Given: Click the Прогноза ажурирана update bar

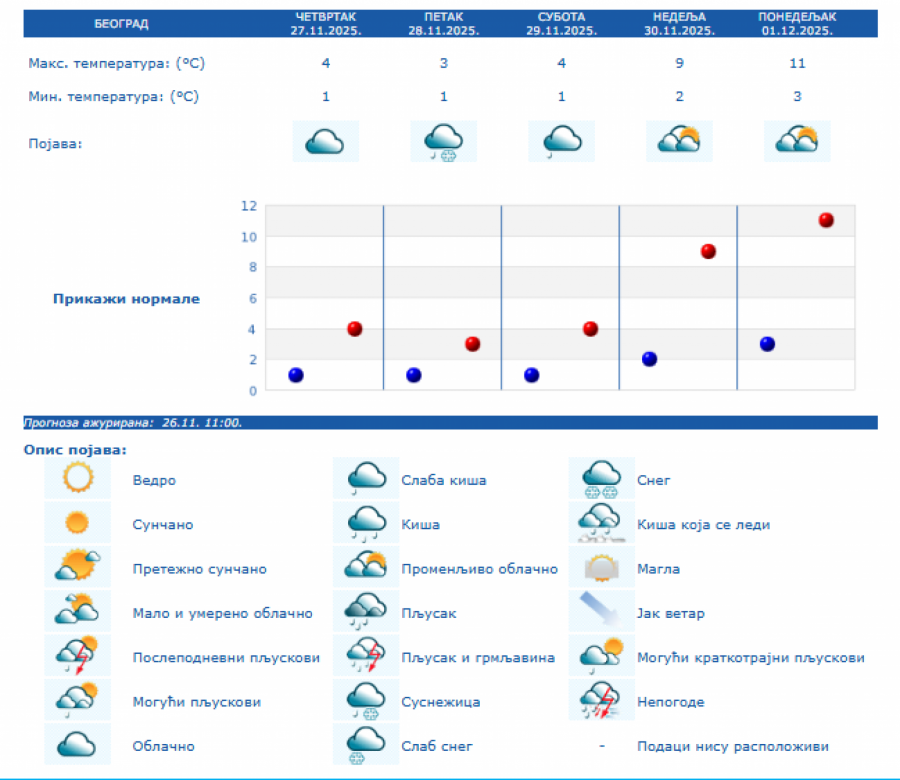Looking at the screenshot, I should pos(450,423).
